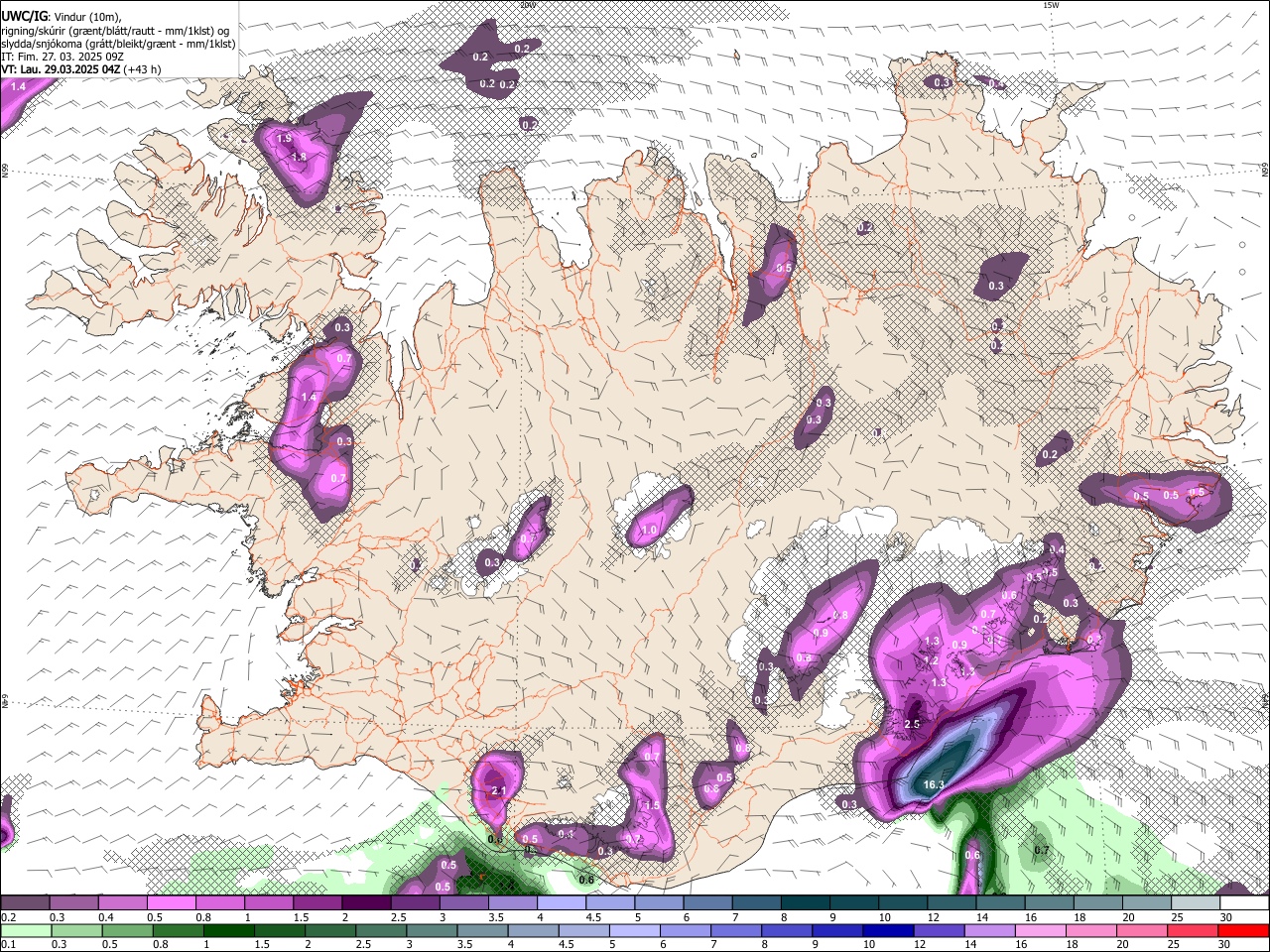1270x952 pixels.
Task: Select the magenta 0.5 snow legend swatch
Action: point(171,903)
